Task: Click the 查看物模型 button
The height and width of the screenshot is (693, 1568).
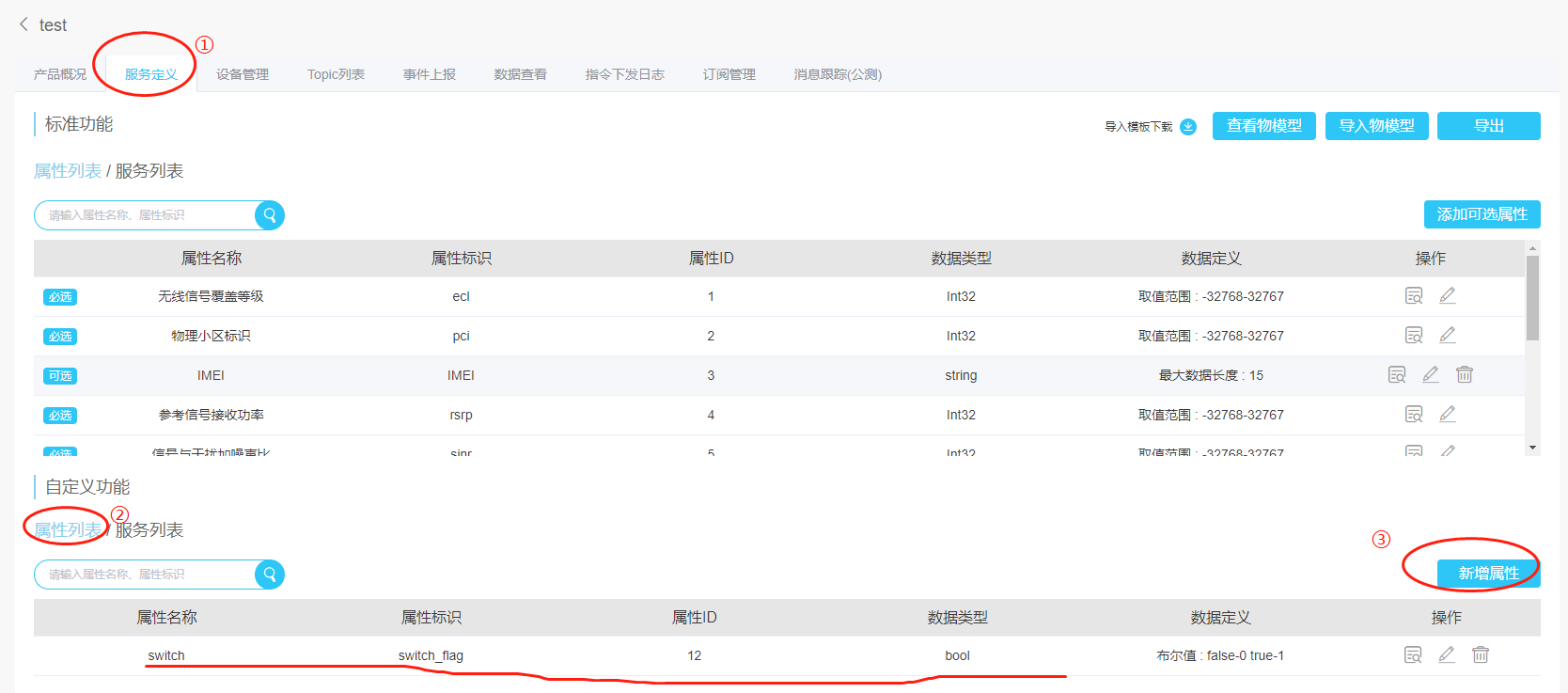Action: [x=1264, y=126]
